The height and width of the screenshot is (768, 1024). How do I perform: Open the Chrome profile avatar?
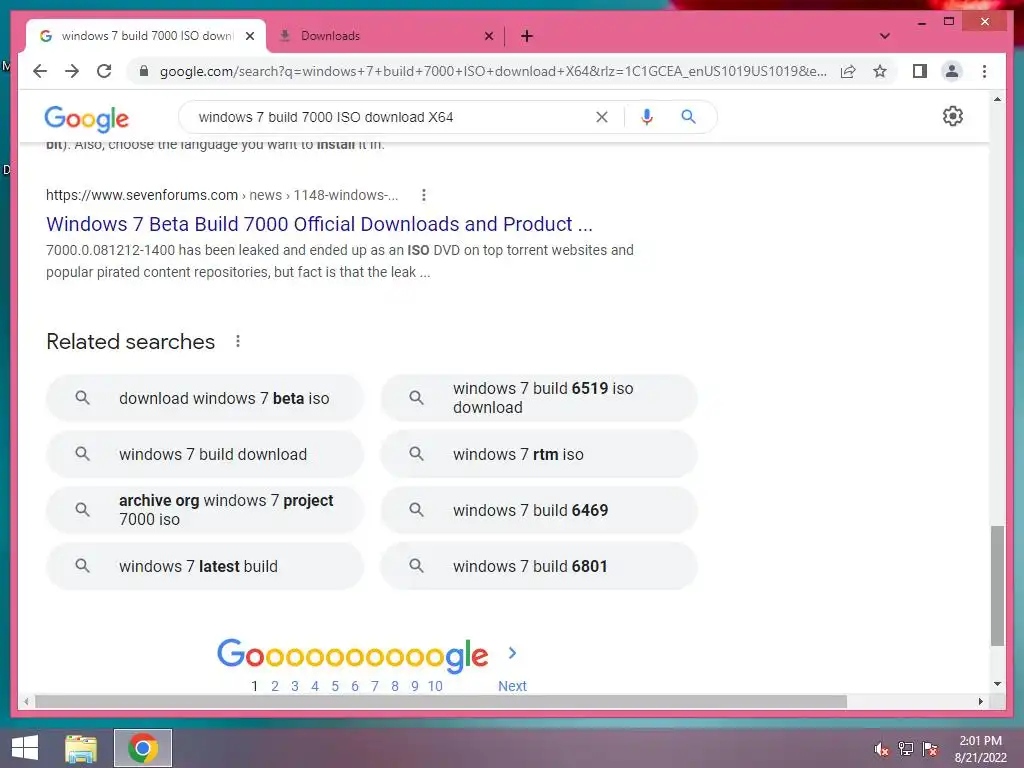(952, 71)
